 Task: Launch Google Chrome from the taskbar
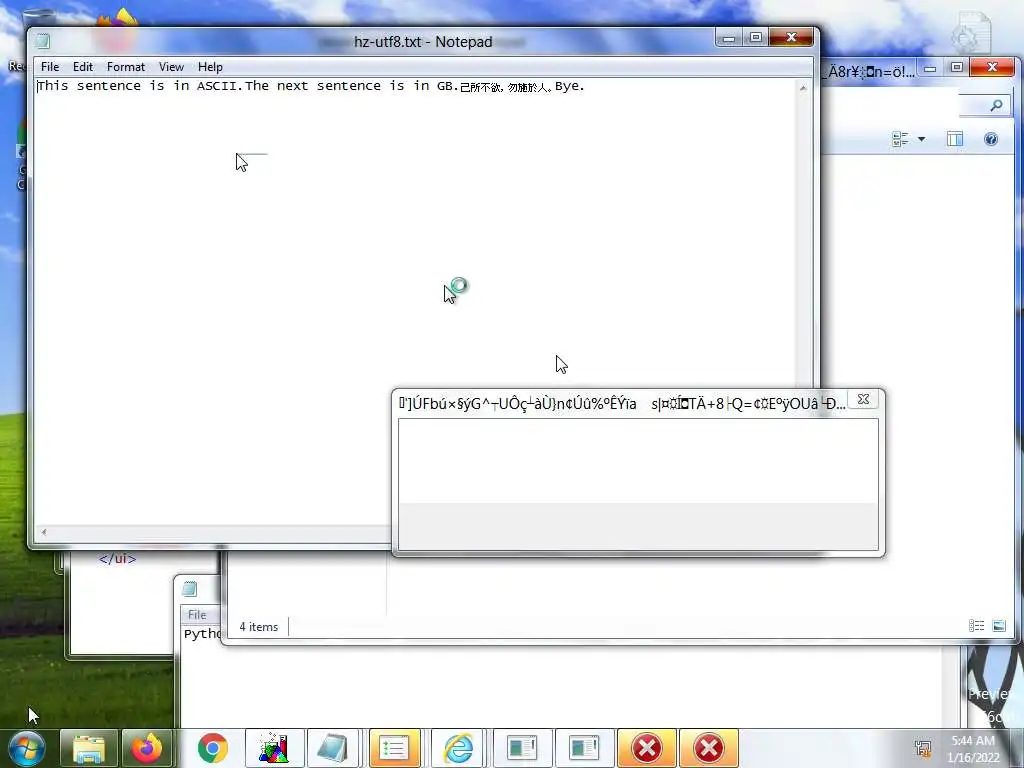click(x=212, y=748)
